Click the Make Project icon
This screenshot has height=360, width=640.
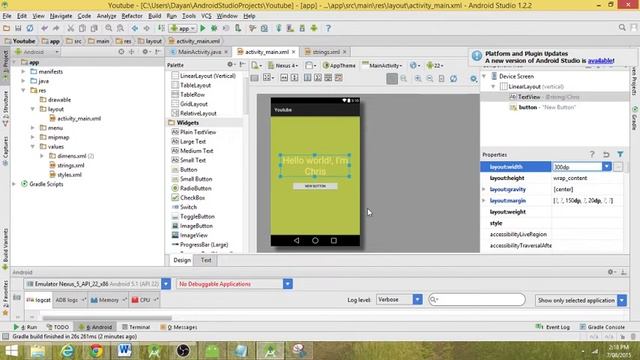pyautogui.click(x=161, y=28)
